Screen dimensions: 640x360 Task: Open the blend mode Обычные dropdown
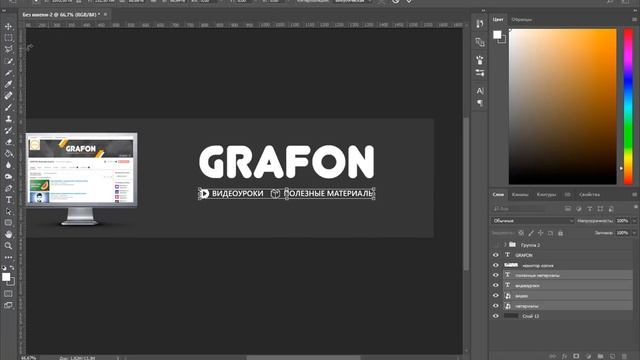(x=532, y=221)
